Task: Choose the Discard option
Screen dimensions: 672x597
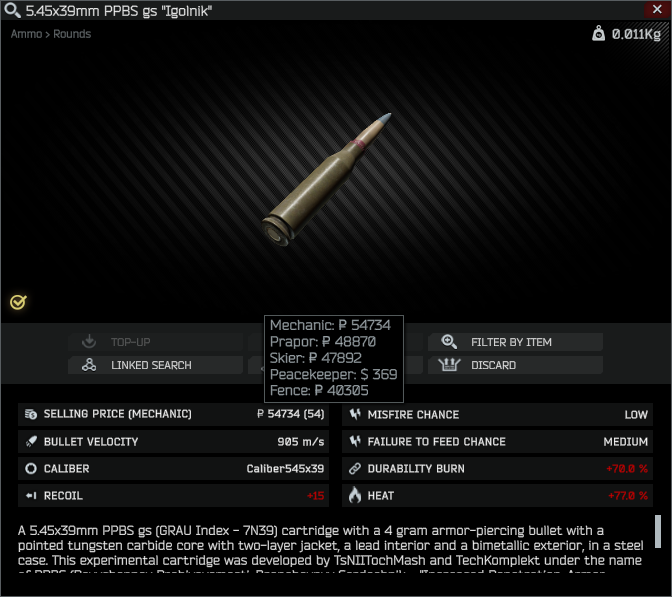Action: point(515,365)
